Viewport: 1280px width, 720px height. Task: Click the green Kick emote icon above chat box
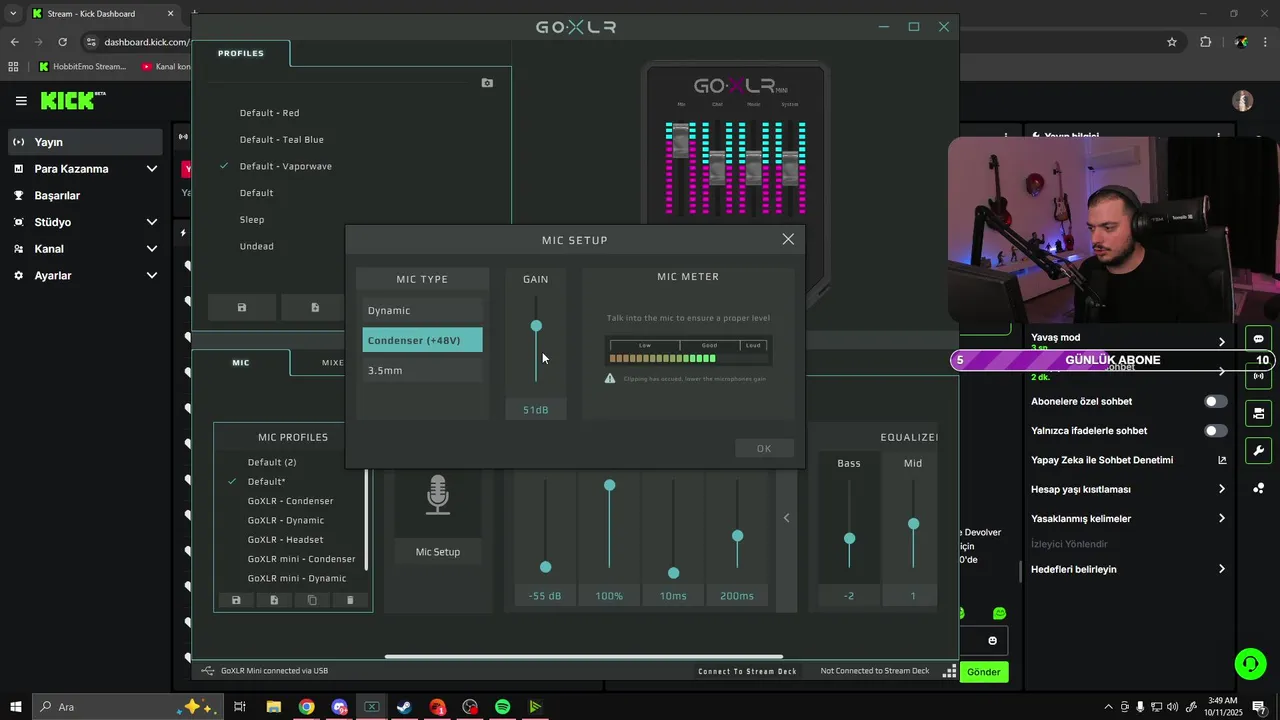[999, 613]
